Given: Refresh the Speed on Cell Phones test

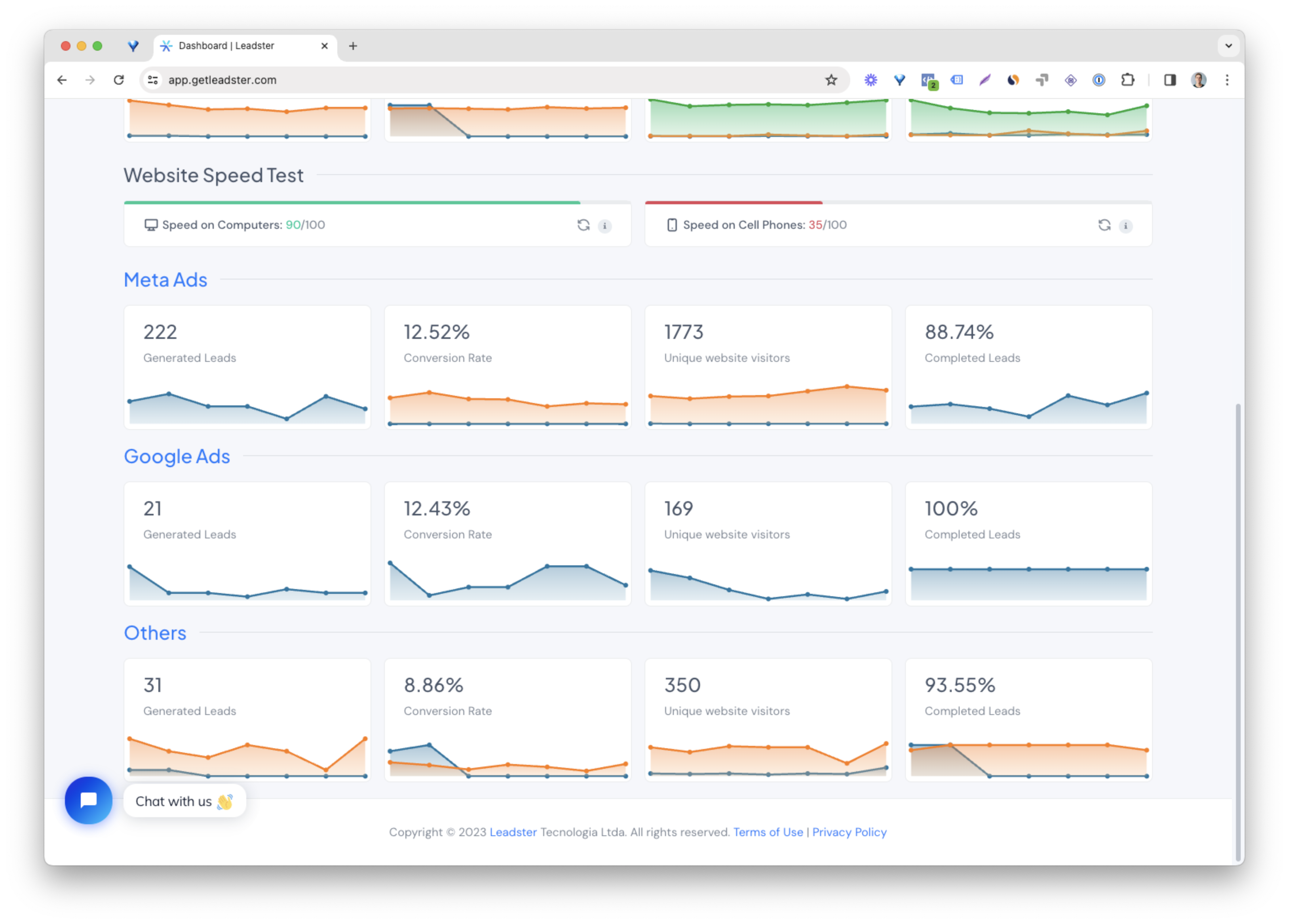Looking at the screenshot, I should click(1104, 225).
